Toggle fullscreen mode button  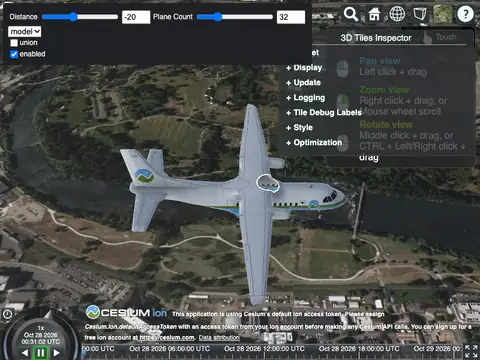(x=471, y=352)
